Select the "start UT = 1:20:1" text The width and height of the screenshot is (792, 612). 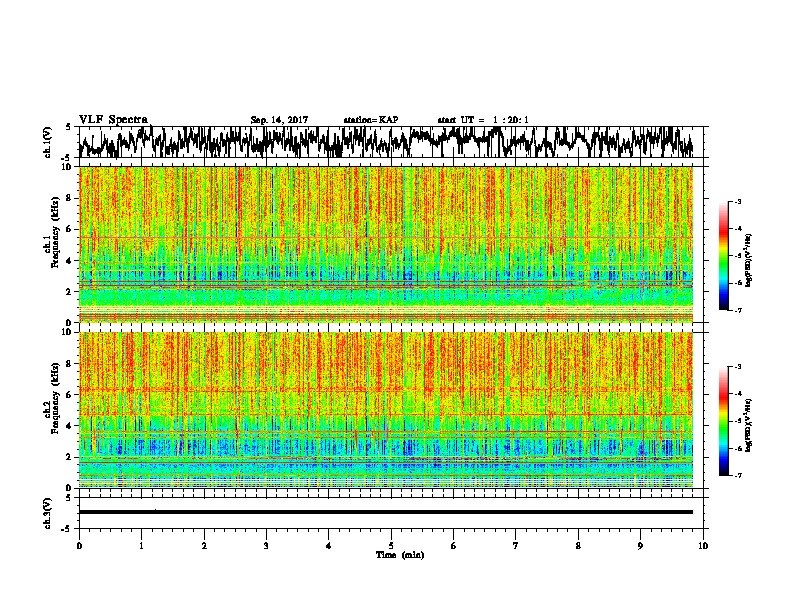point(483,120)
